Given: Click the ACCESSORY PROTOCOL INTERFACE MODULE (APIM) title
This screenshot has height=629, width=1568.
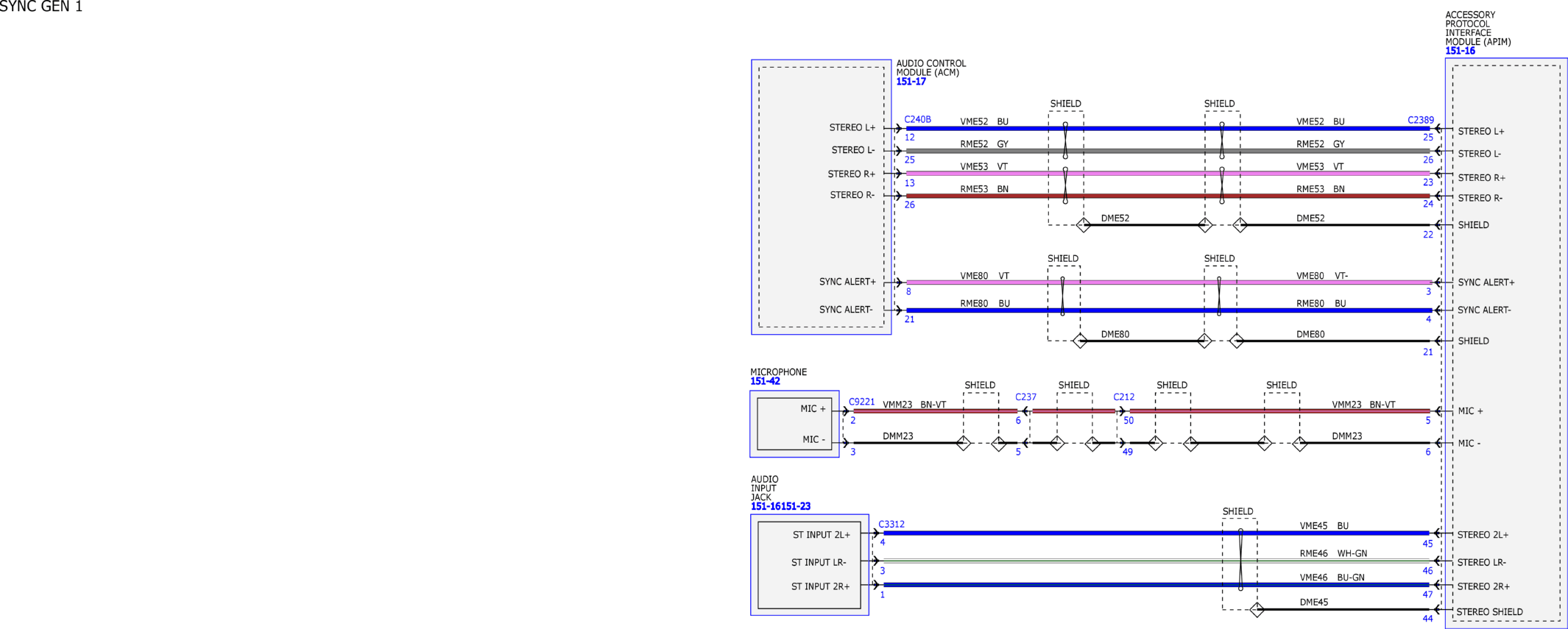Looking at the screenshot, I should pyautogui.click(x=1478, y=28).
